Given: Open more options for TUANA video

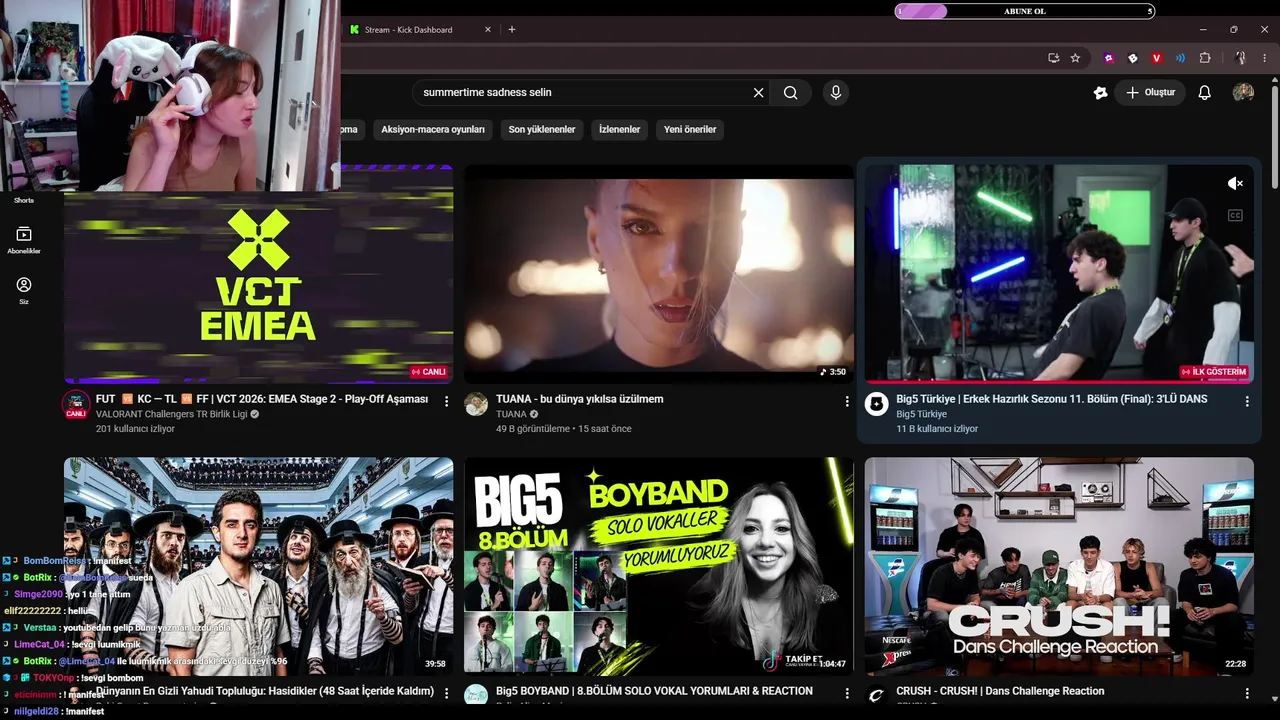Looking at the screenshot, I should pos(847,401).
